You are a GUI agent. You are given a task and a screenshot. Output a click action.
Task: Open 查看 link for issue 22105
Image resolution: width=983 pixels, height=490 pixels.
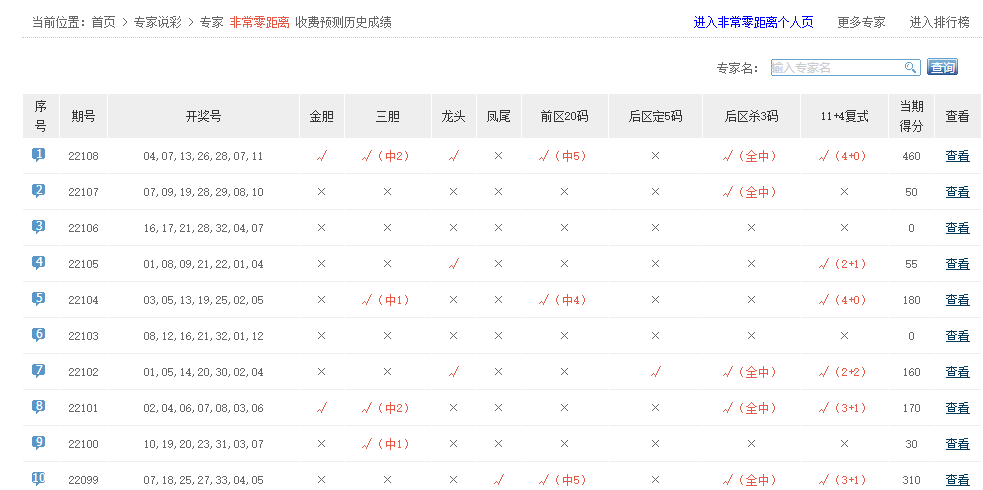tap(957, 264)
